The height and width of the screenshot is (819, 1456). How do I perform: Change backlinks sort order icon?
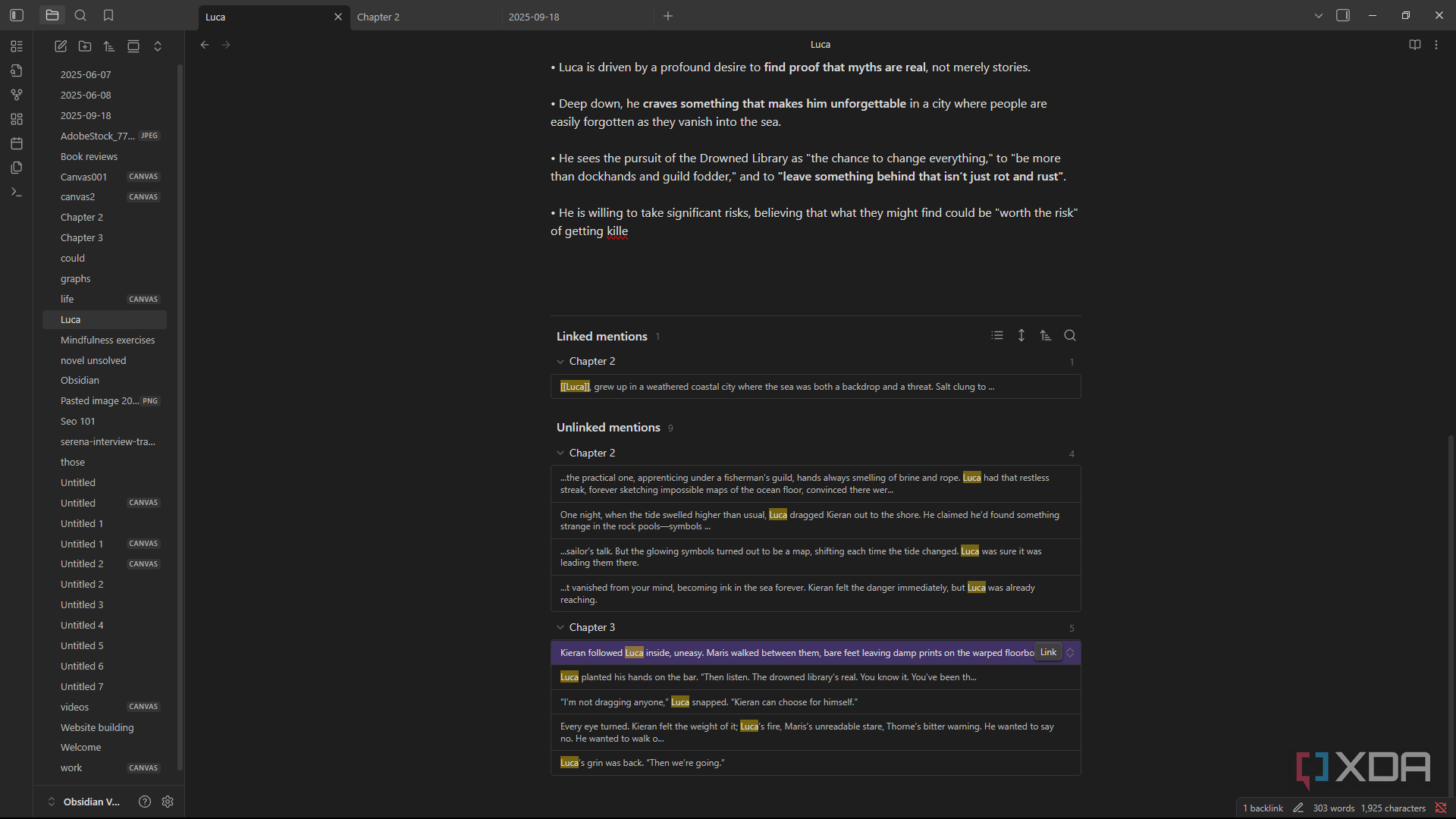pos(1046,335)
